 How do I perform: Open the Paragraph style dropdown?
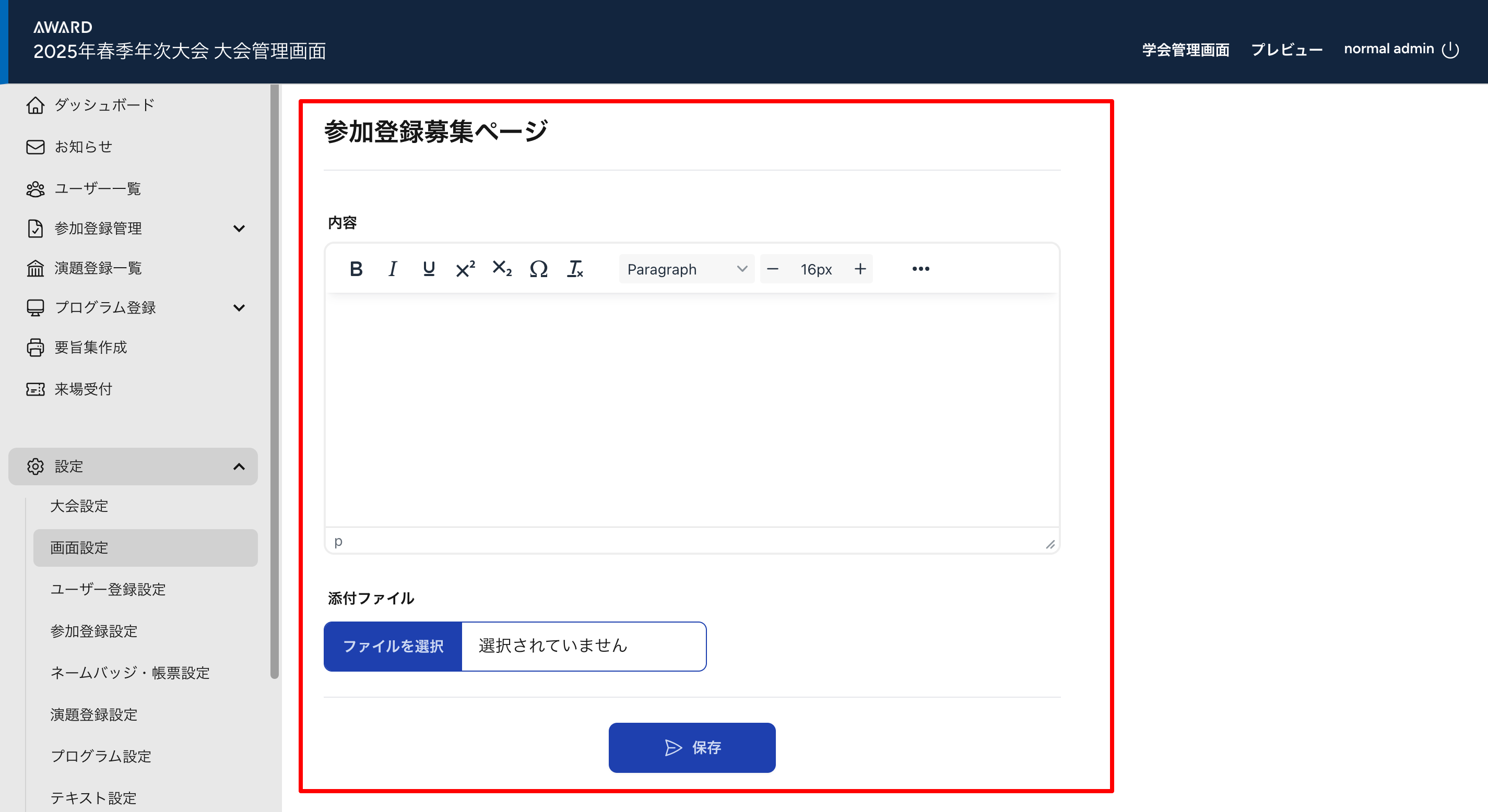[x=686, y=269]
